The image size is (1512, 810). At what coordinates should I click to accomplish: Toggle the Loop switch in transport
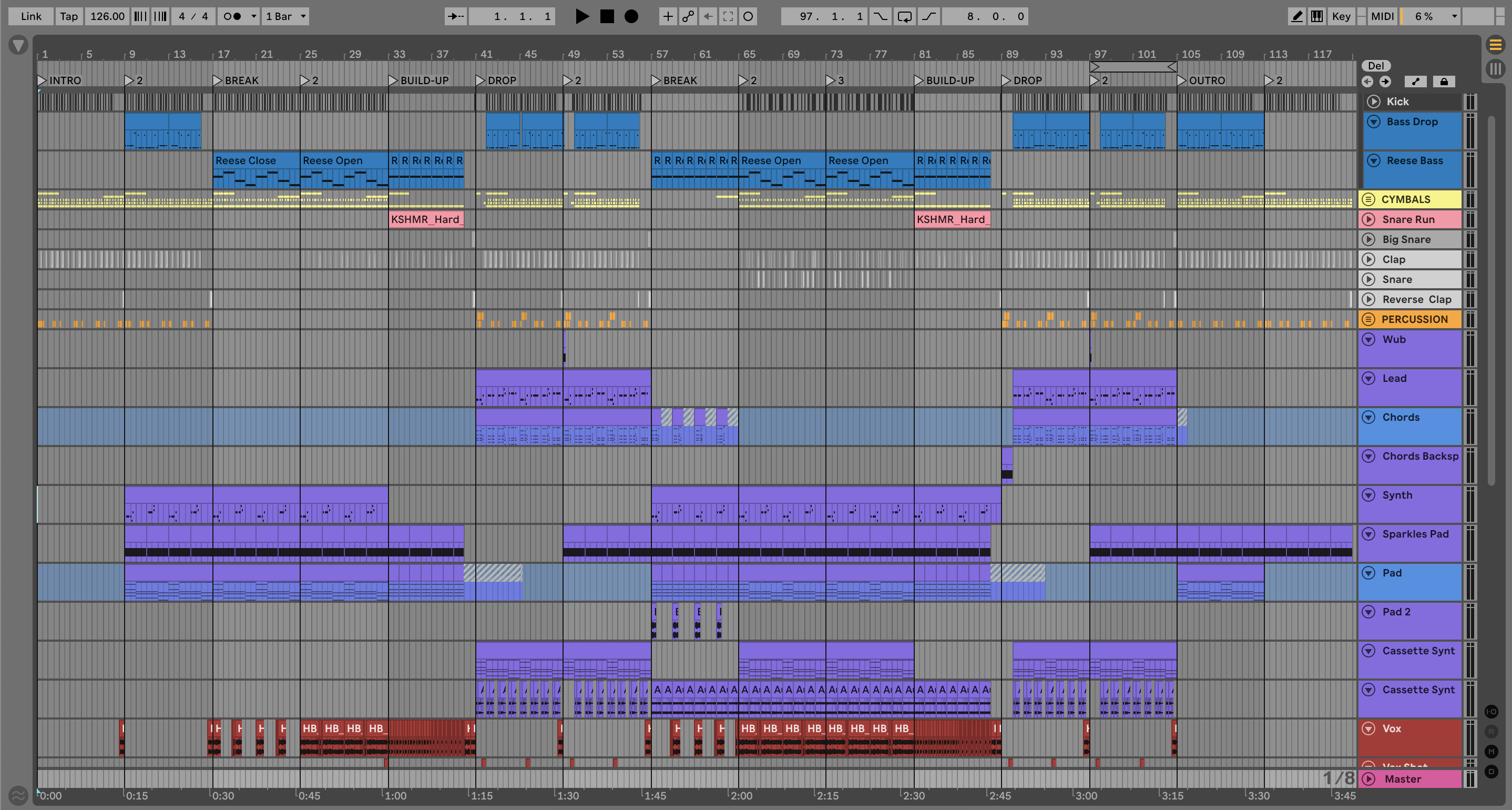point(904,16)
